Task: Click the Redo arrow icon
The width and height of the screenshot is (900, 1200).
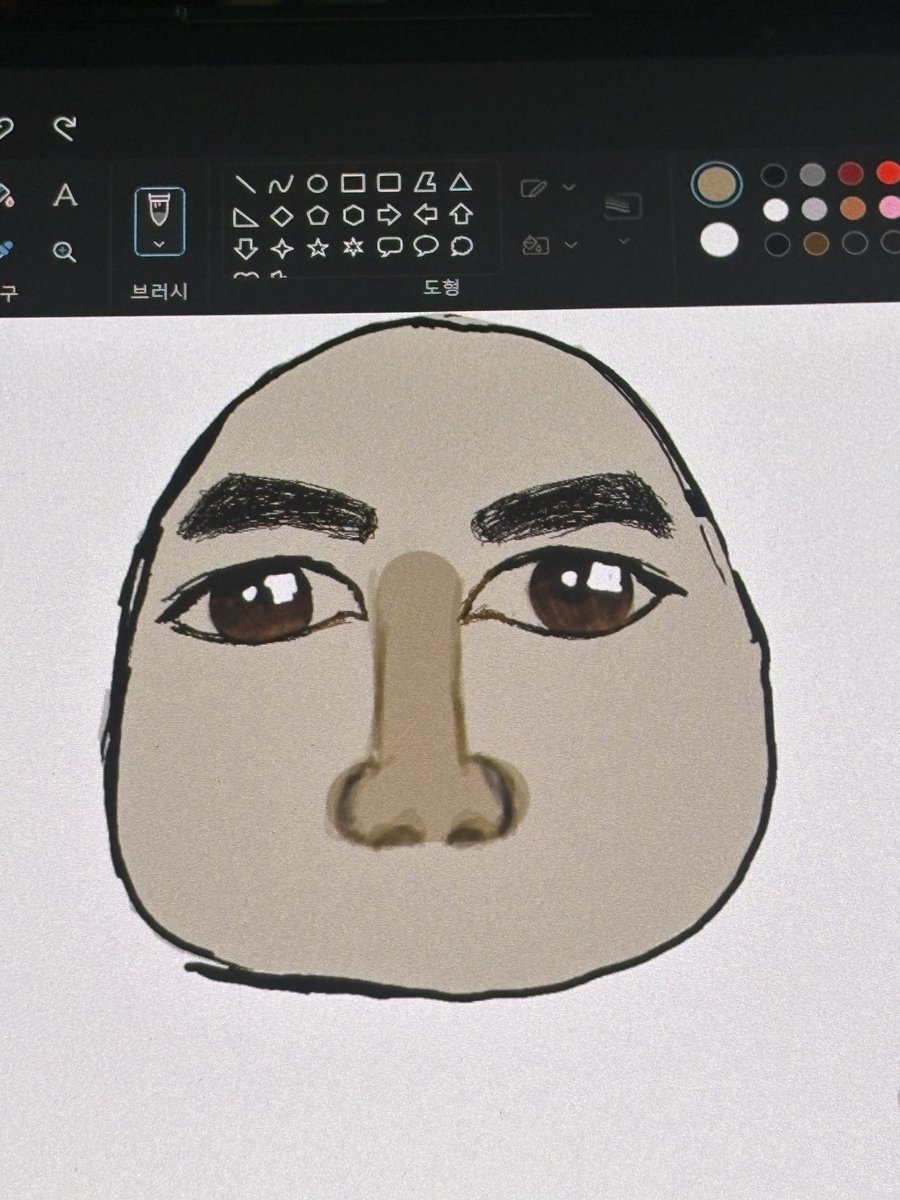Action: tap(64, 128)
